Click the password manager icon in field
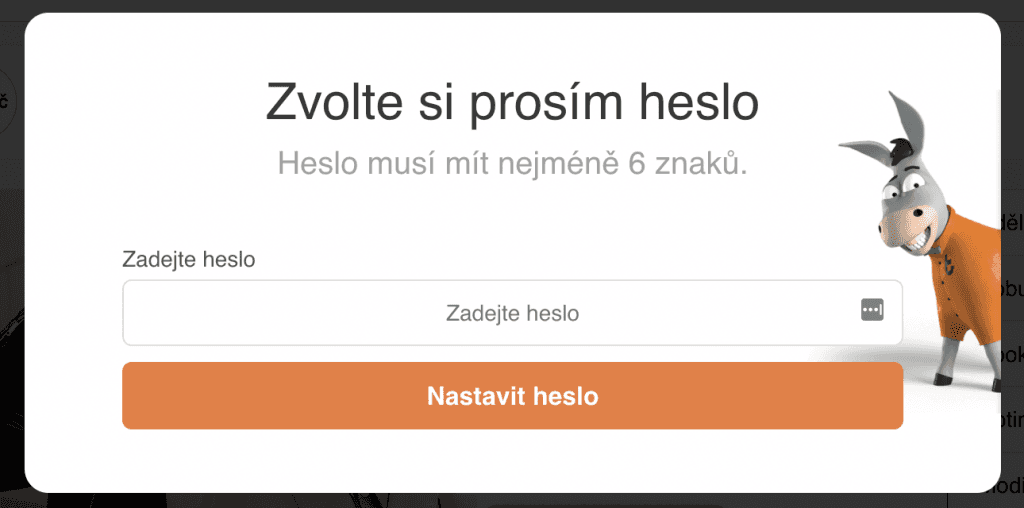This screenshot has height=508, width=1024. [872, 310]
